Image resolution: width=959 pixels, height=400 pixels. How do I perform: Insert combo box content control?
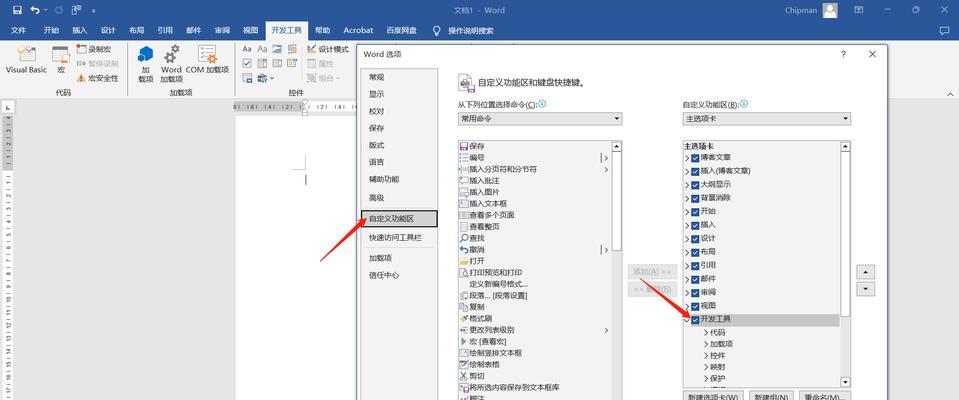[262, 63]
